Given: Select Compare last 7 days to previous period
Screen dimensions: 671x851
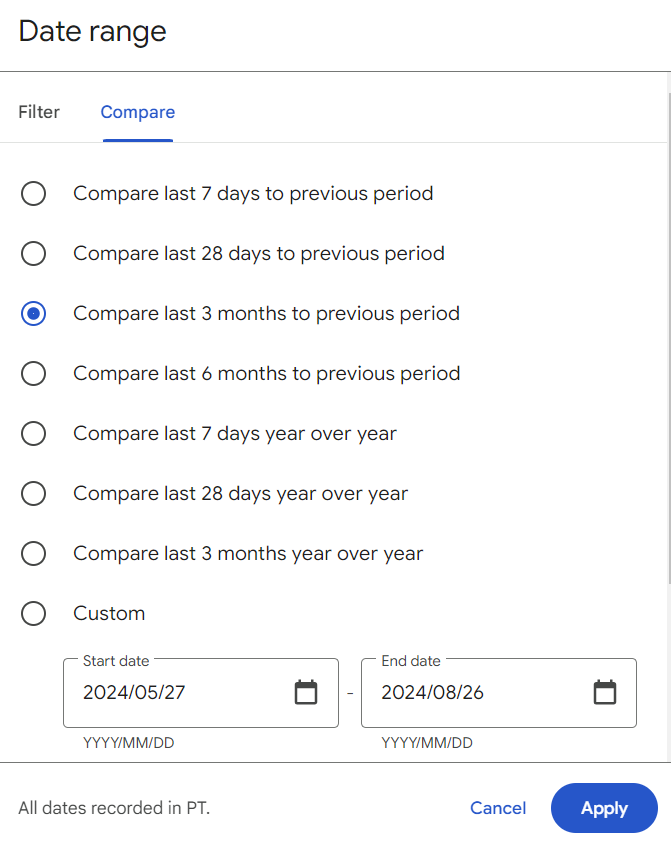Looking at the screenshot, I should point(34,193).
